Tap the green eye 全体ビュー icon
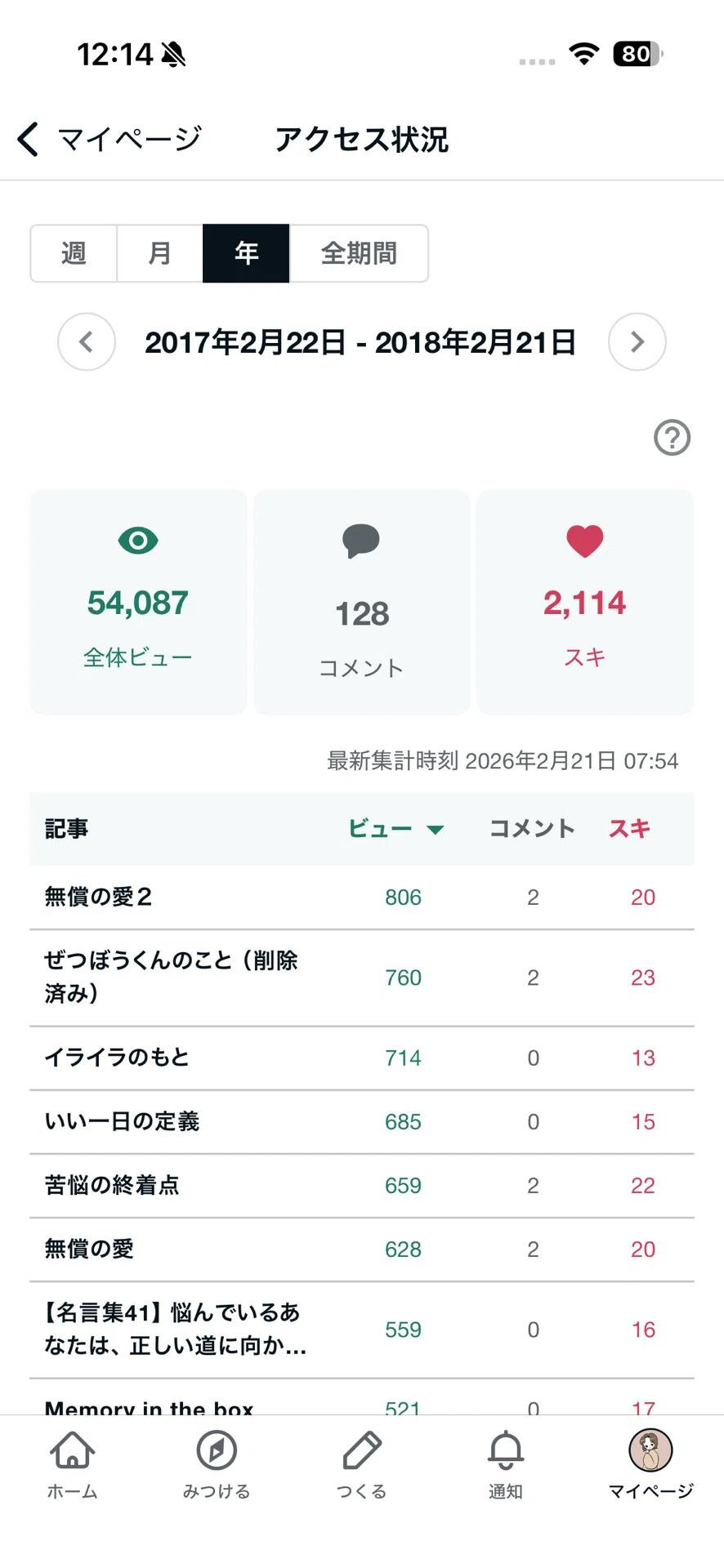This screenshot has width=724, height=1568. click(138, 540)
